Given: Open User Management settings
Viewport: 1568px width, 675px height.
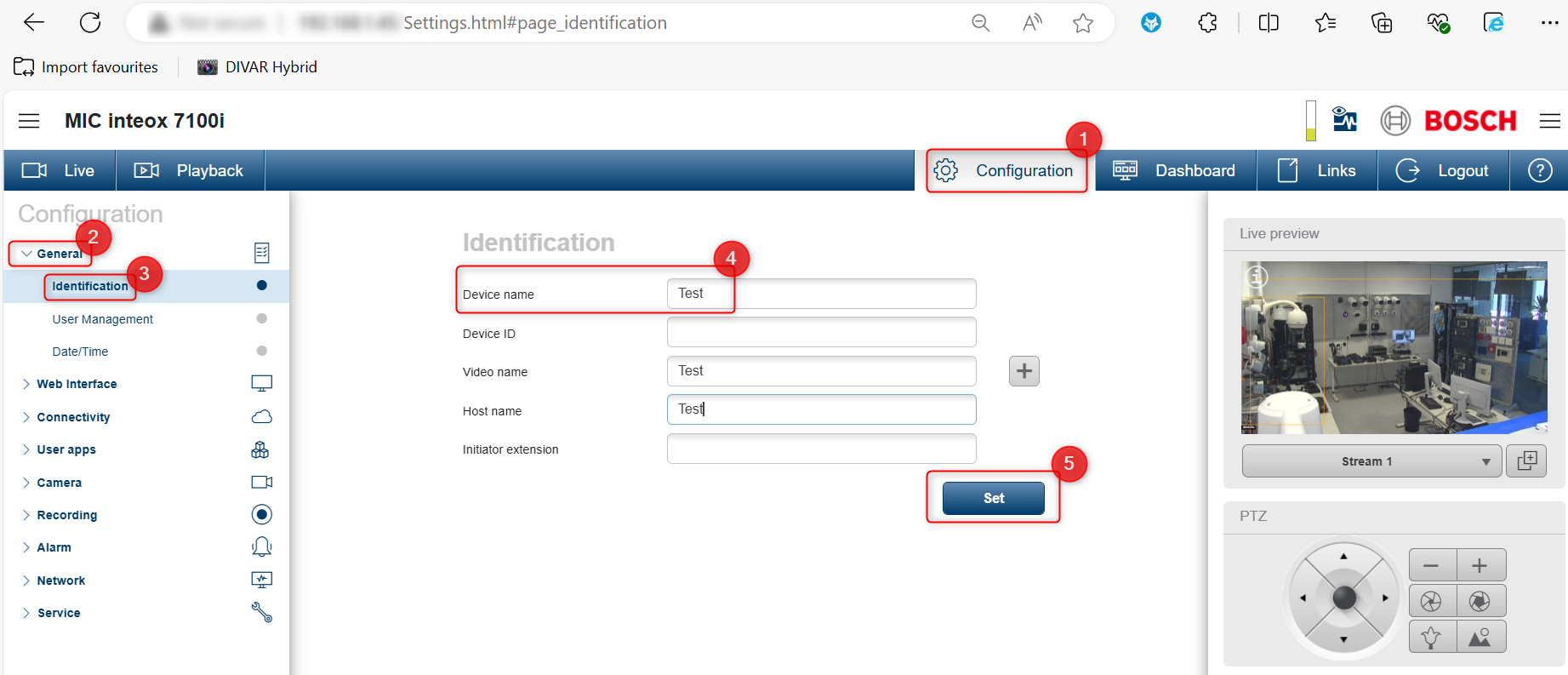Looking at the screenshot, I should pyautogui.click(x=103, y=319).
